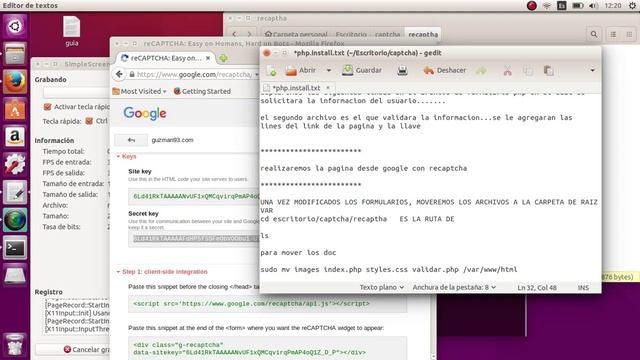Click the search icon in Files window
640x360 pixels.
click(x=594, y=34)
